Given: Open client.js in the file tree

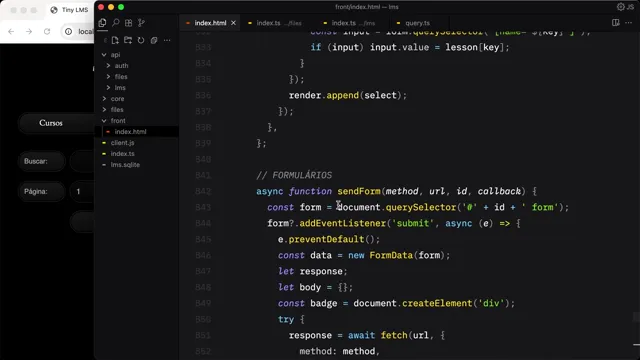Looking at the screenshot, I should point(122,142).
